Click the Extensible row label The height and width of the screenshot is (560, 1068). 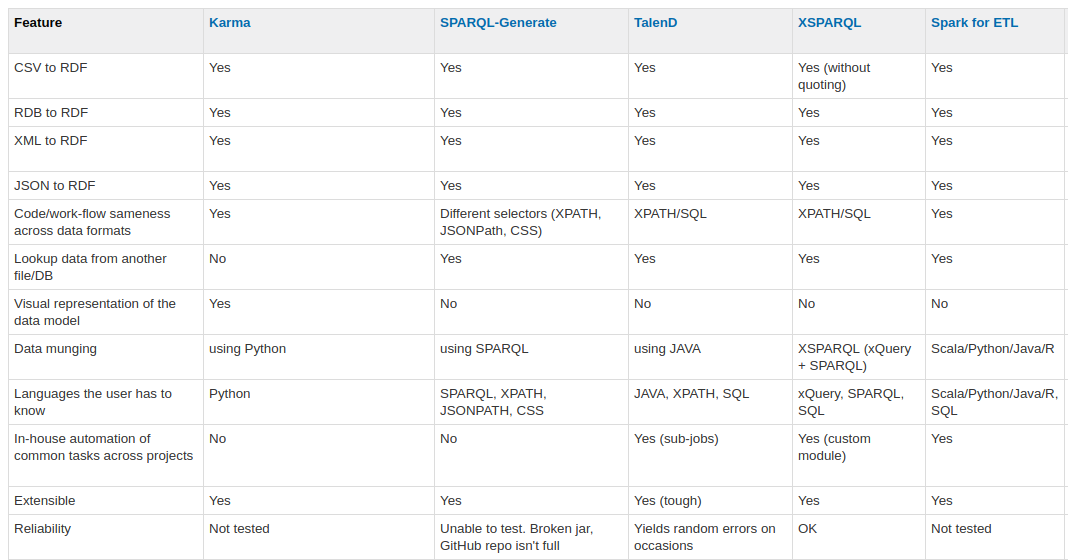pos(45,501)
